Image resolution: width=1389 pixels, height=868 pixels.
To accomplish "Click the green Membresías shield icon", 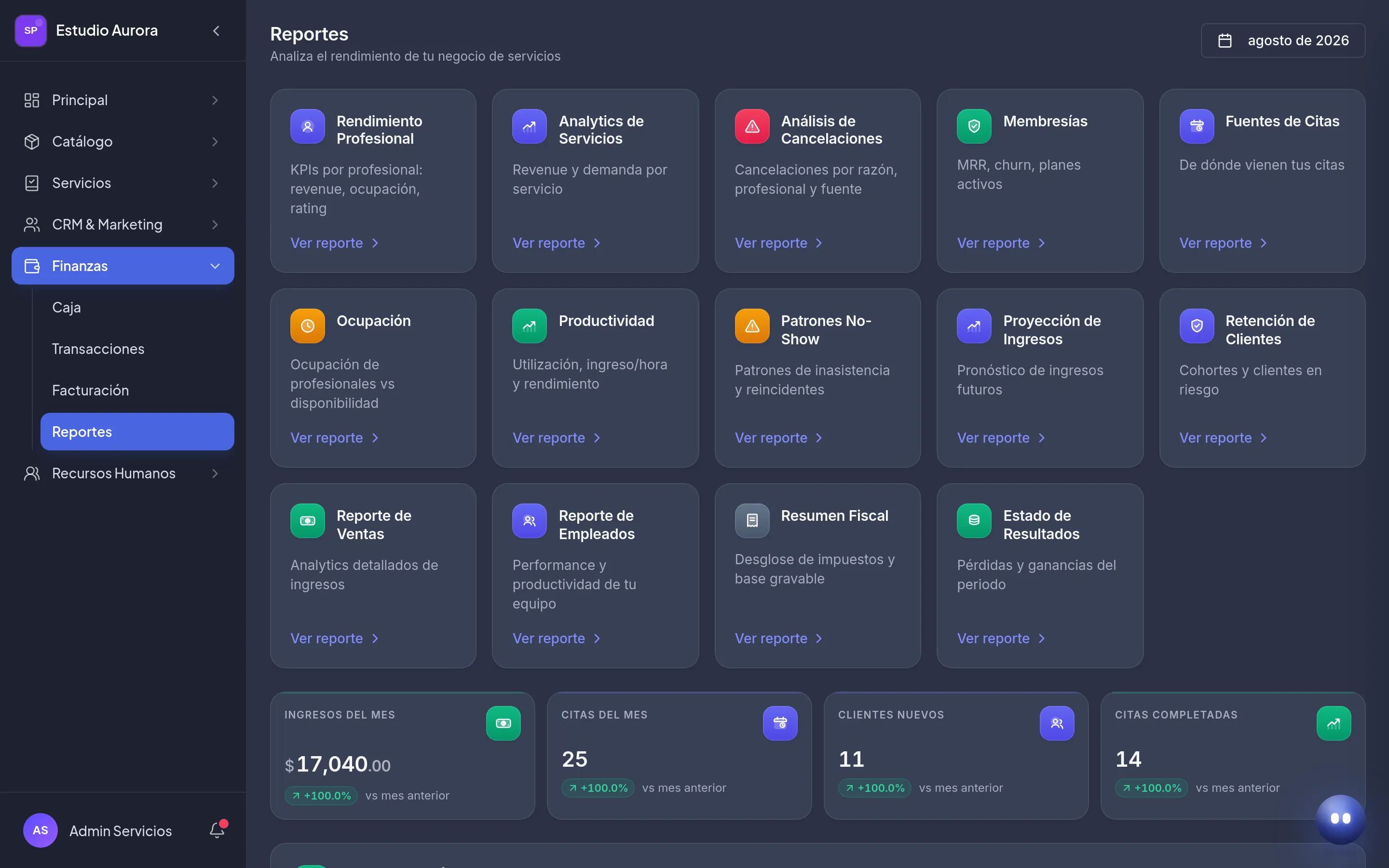I will [x=974, y=126].
